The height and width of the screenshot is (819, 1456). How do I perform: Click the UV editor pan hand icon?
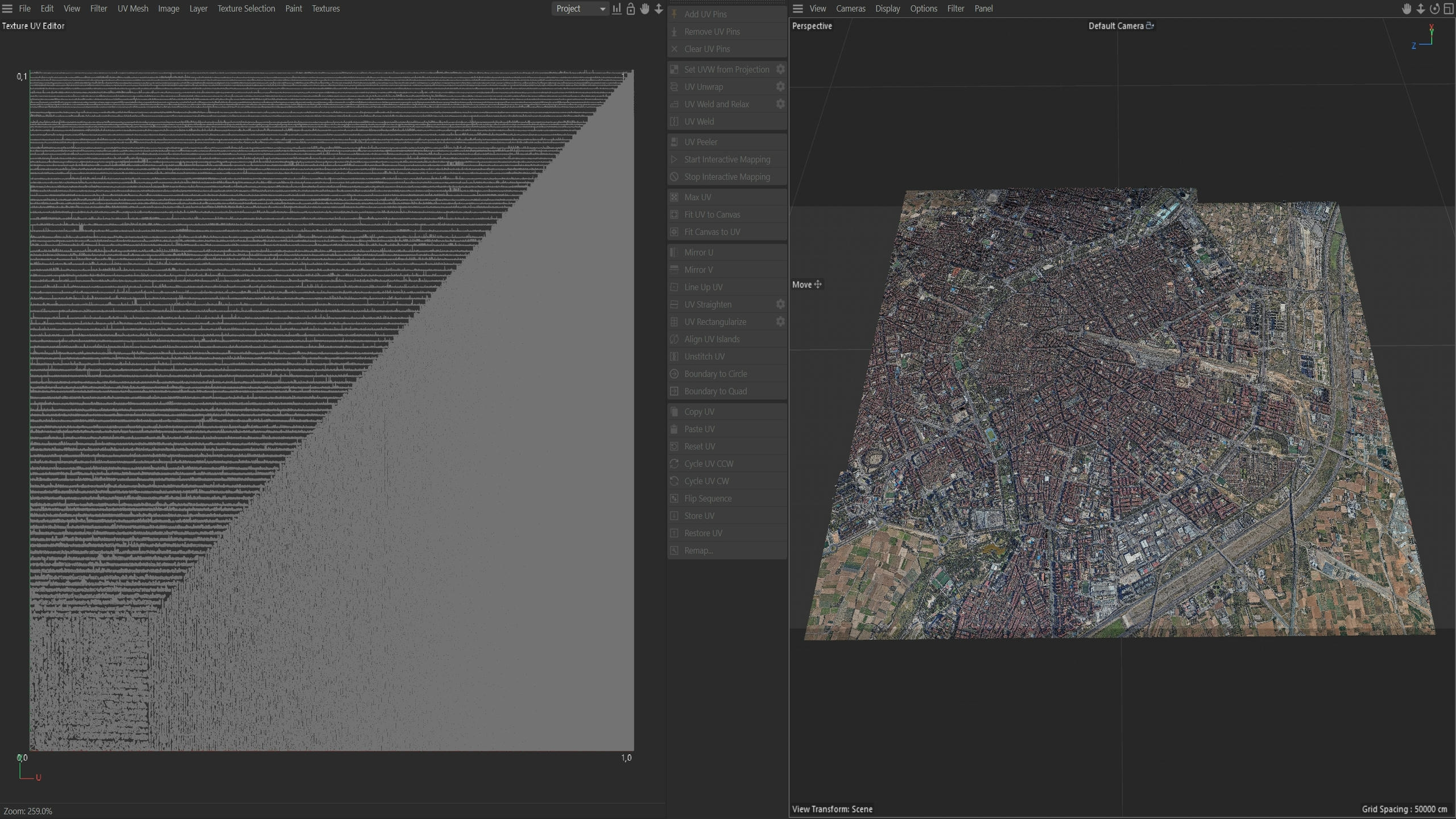pos(645,9)
